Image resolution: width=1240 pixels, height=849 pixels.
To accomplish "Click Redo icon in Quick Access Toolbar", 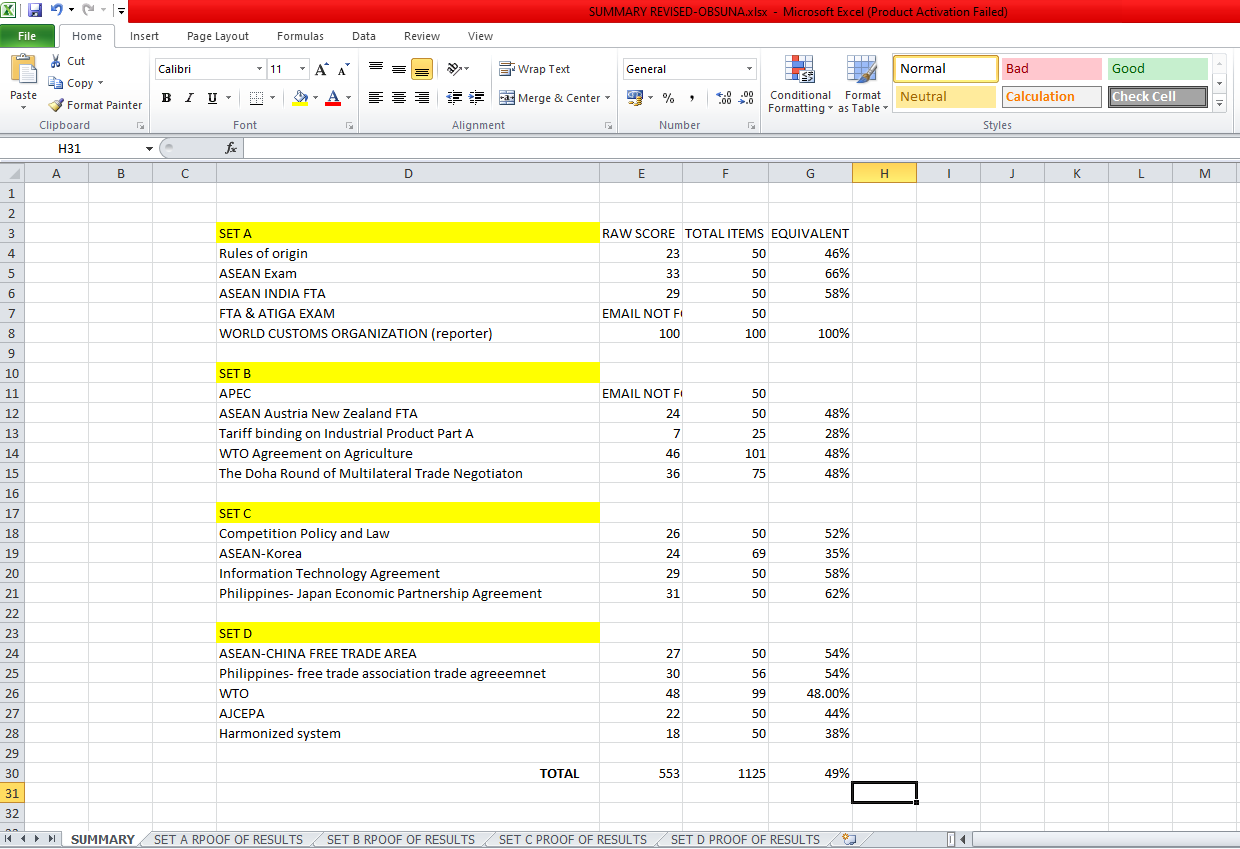I will pyautogui.click(x=88, y=11).
